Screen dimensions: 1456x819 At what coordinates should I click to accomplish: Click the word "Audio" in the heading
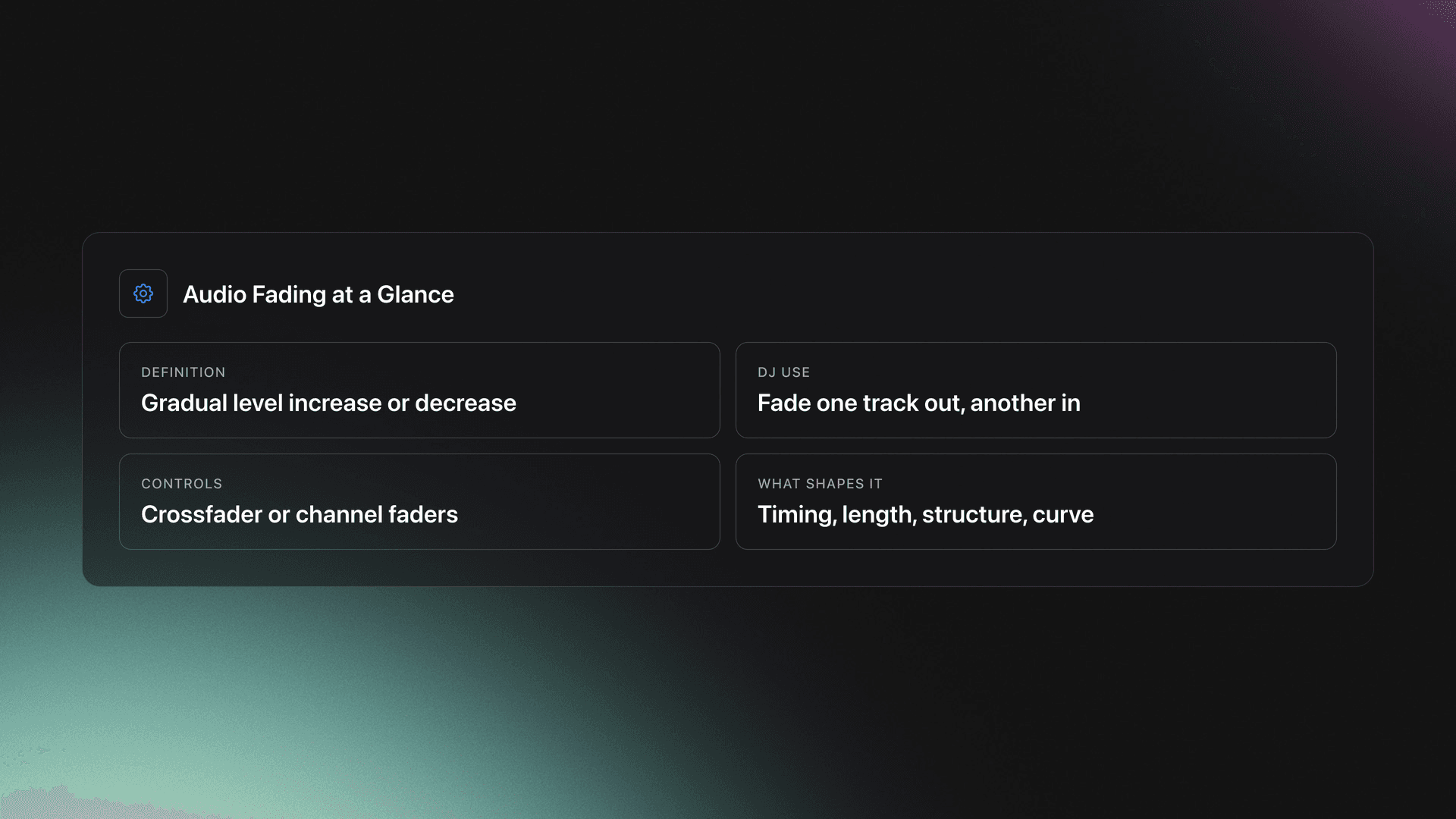tap(215, 294)
